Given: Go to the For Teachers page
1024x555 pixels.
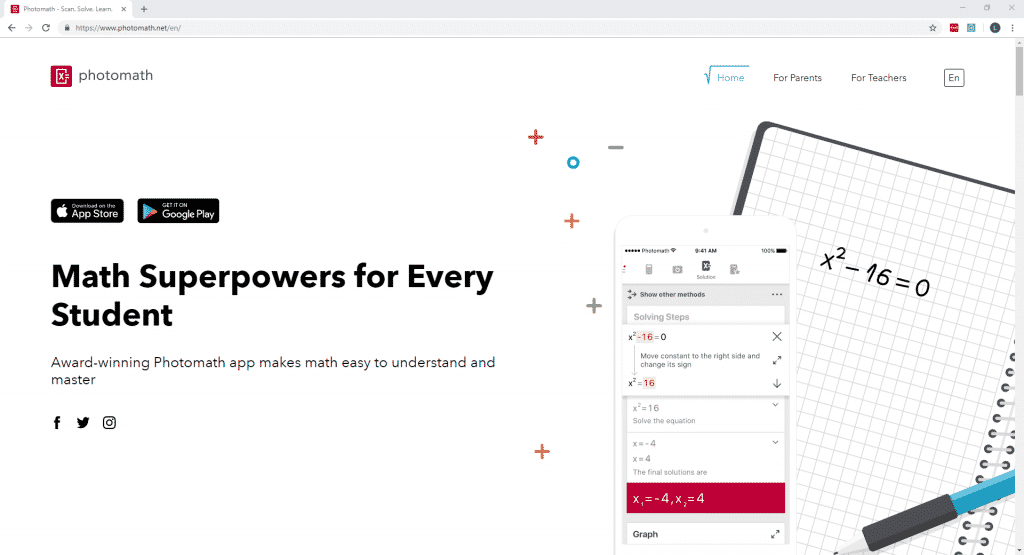Looking at the screenshot, I should [878, 78].
